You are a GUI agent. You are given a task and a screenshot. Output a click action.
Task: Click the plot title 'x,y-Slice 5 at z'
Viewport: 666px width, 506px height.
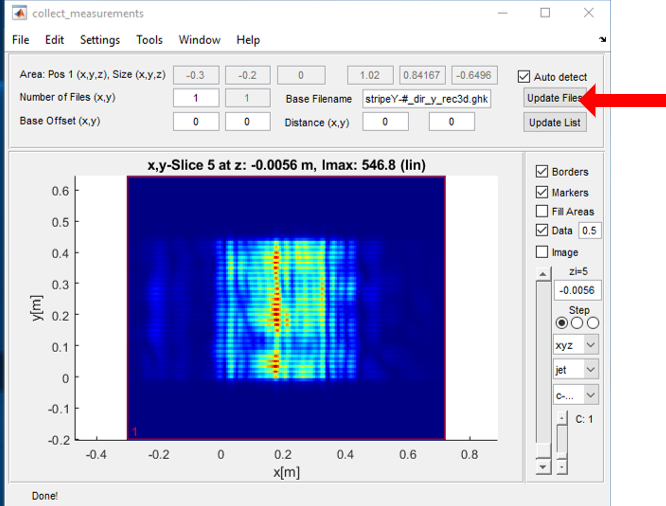click(x=286, y=165)
